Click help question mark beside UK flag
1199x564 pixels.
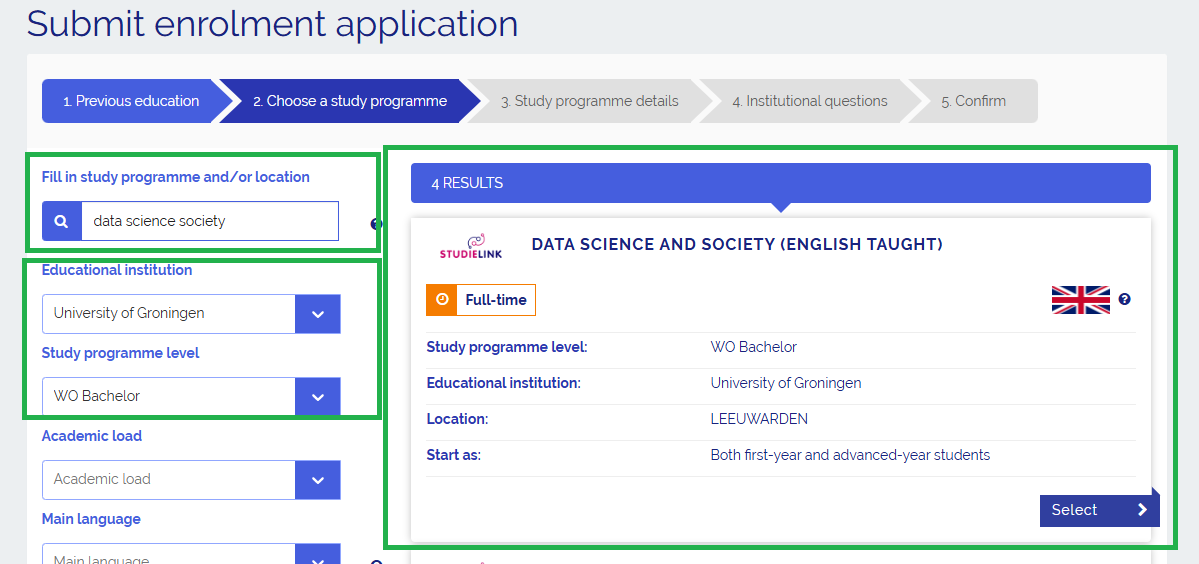click(x=1125, y=299)
